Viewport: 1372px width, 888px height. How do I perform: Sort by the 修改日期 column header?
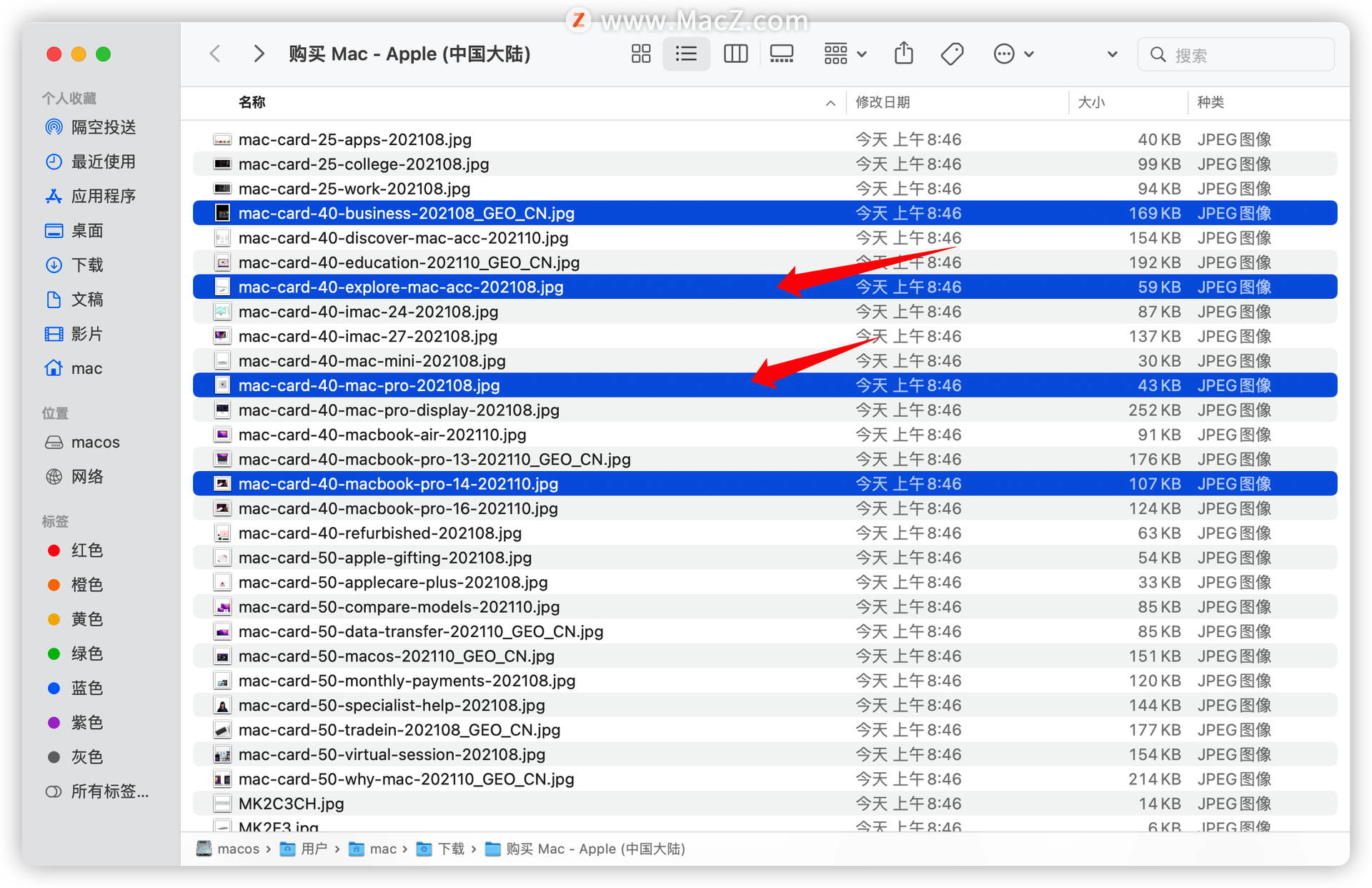(883, 102)
